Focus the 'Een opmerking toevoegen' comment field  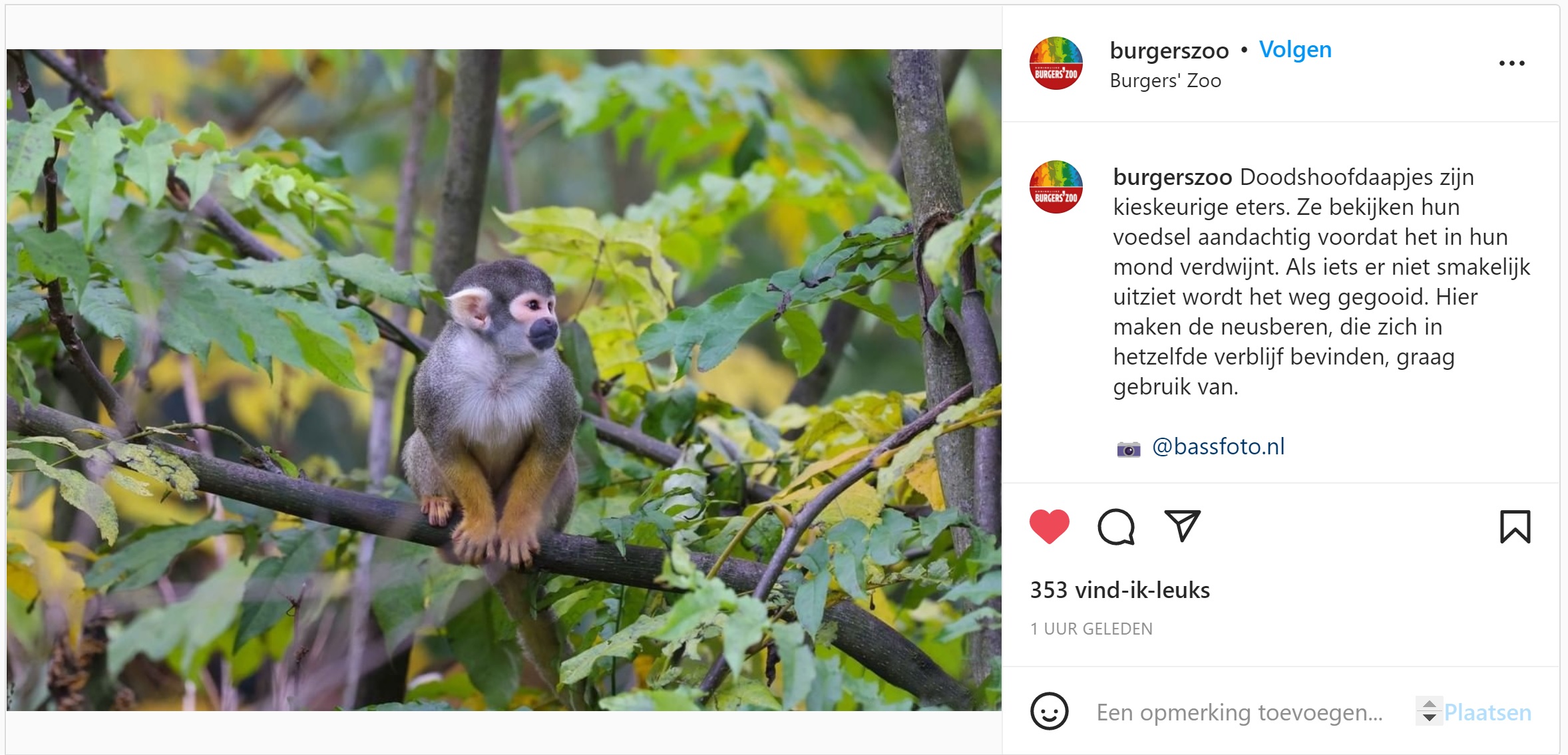click(x=1239, y=712)
